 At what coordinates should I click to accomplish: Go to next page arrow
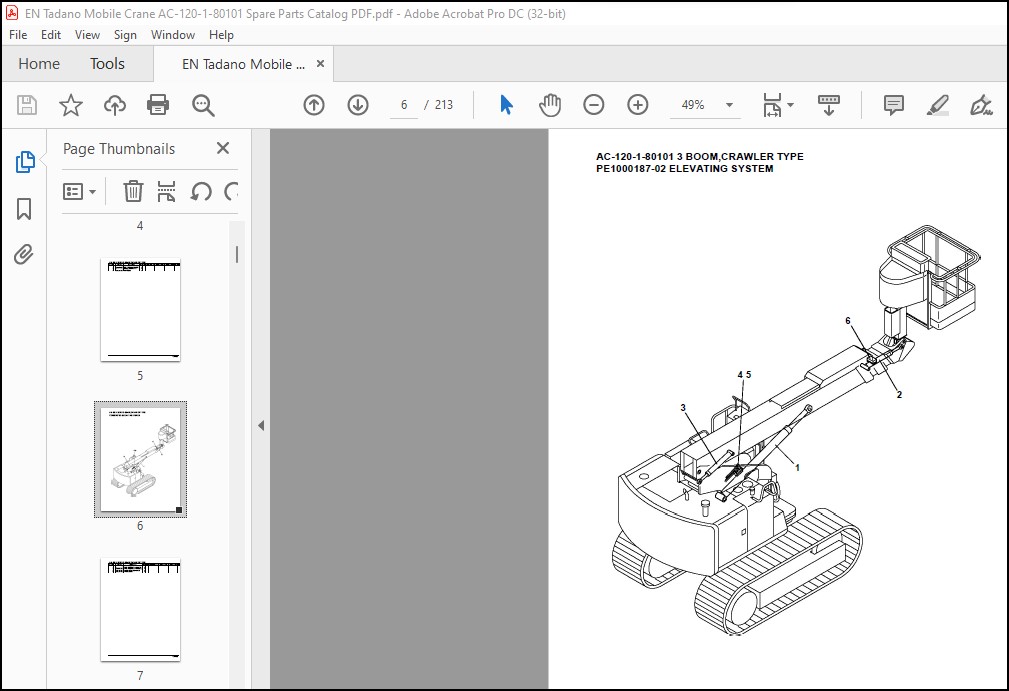pos(358,105)
